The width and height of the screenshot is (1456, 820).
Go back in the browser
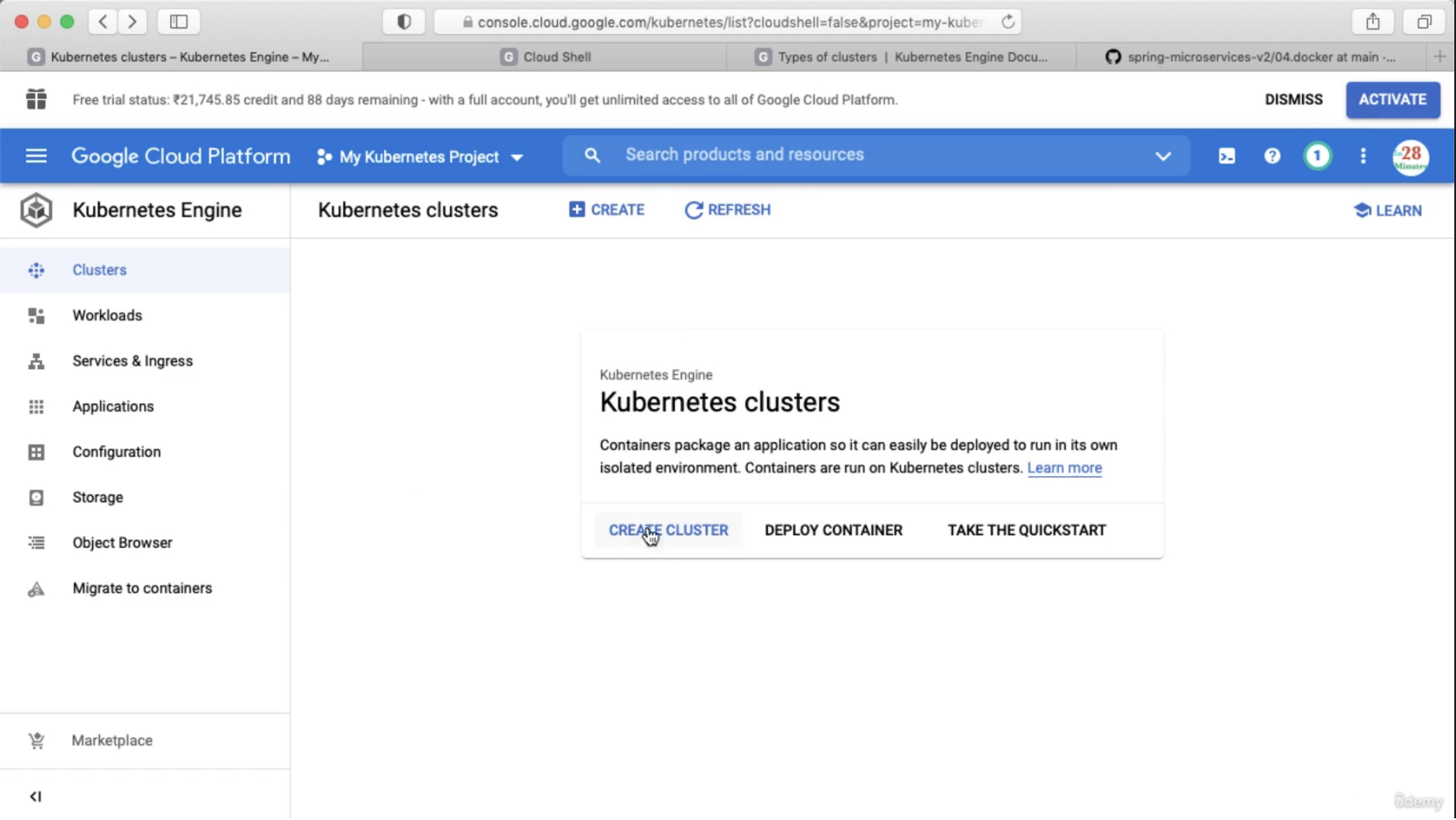pyautogui.click(x=103, y=21)
